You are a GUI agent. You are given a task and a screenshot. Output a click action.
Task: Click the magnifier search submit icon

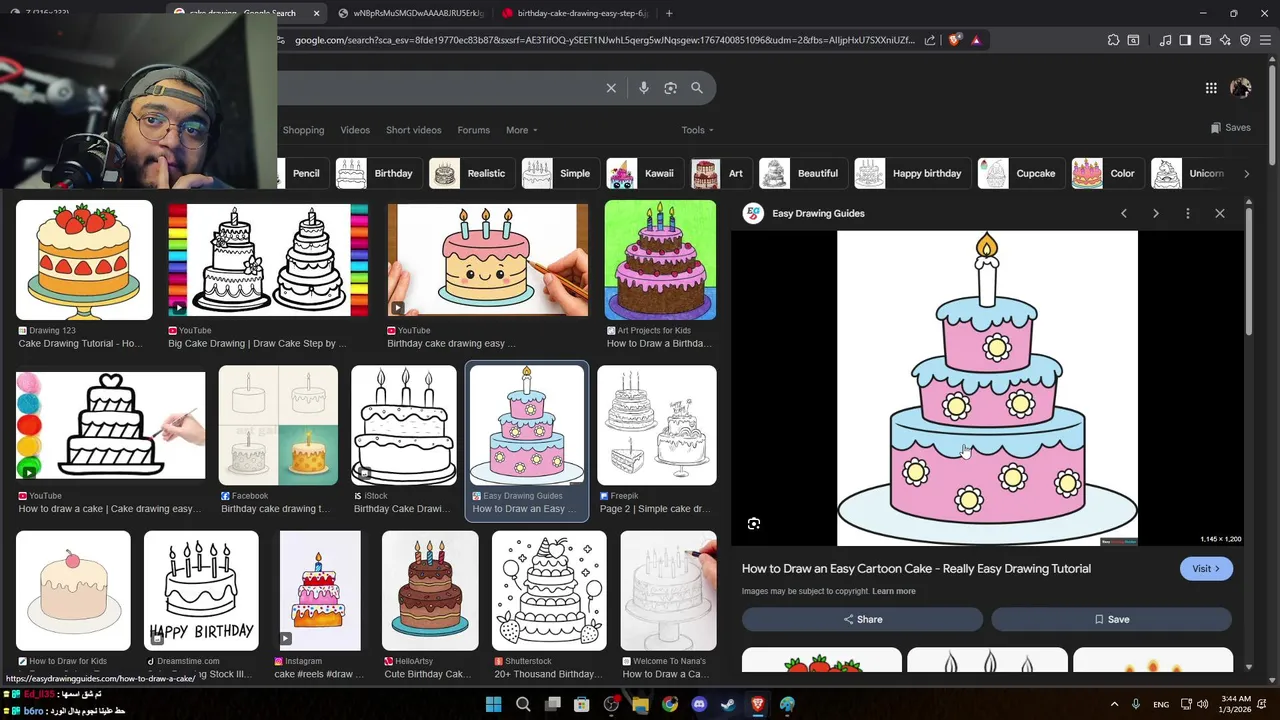tap(697, 88)
